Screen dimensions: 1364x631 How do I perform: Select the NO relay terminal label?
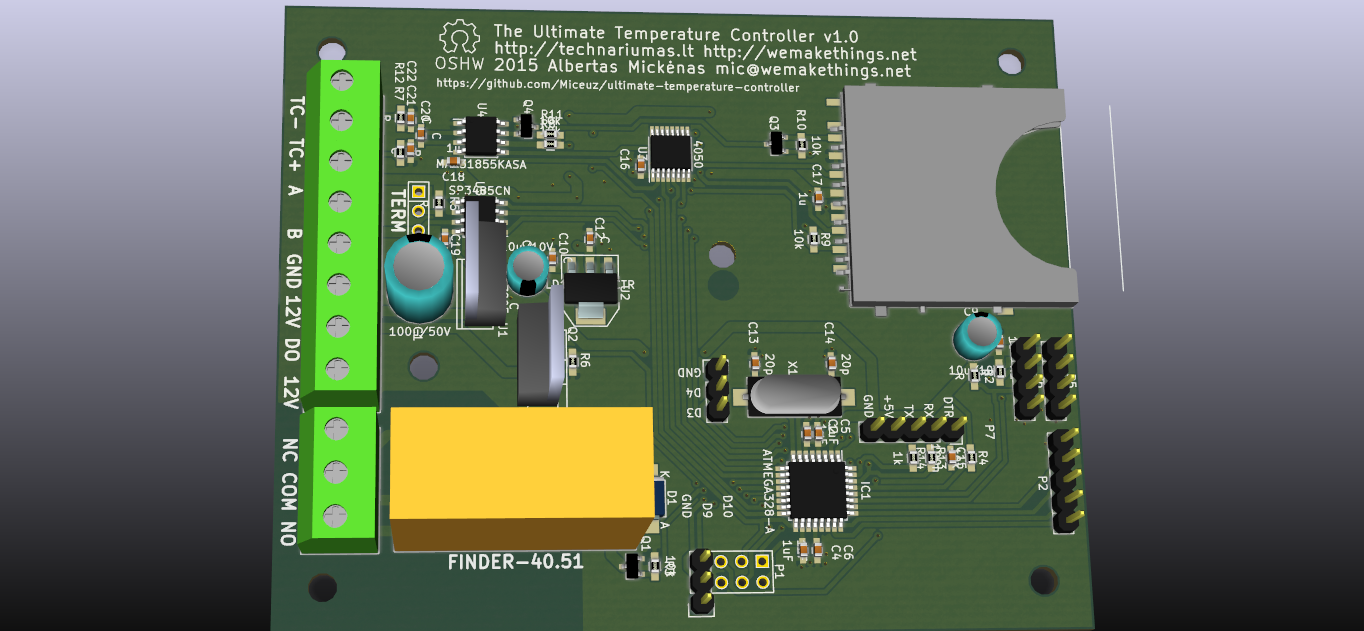[x=288, y=532]
